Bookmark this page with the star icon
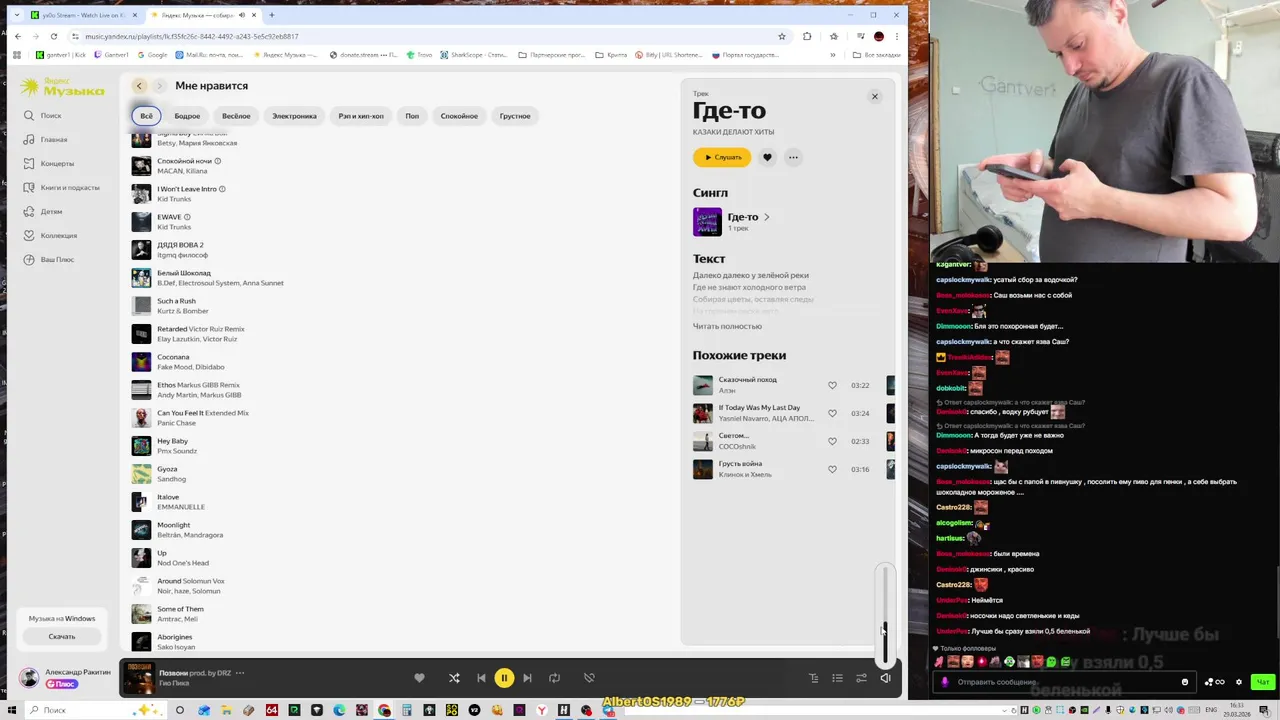 pyautogui.click(x=781, y=36)
